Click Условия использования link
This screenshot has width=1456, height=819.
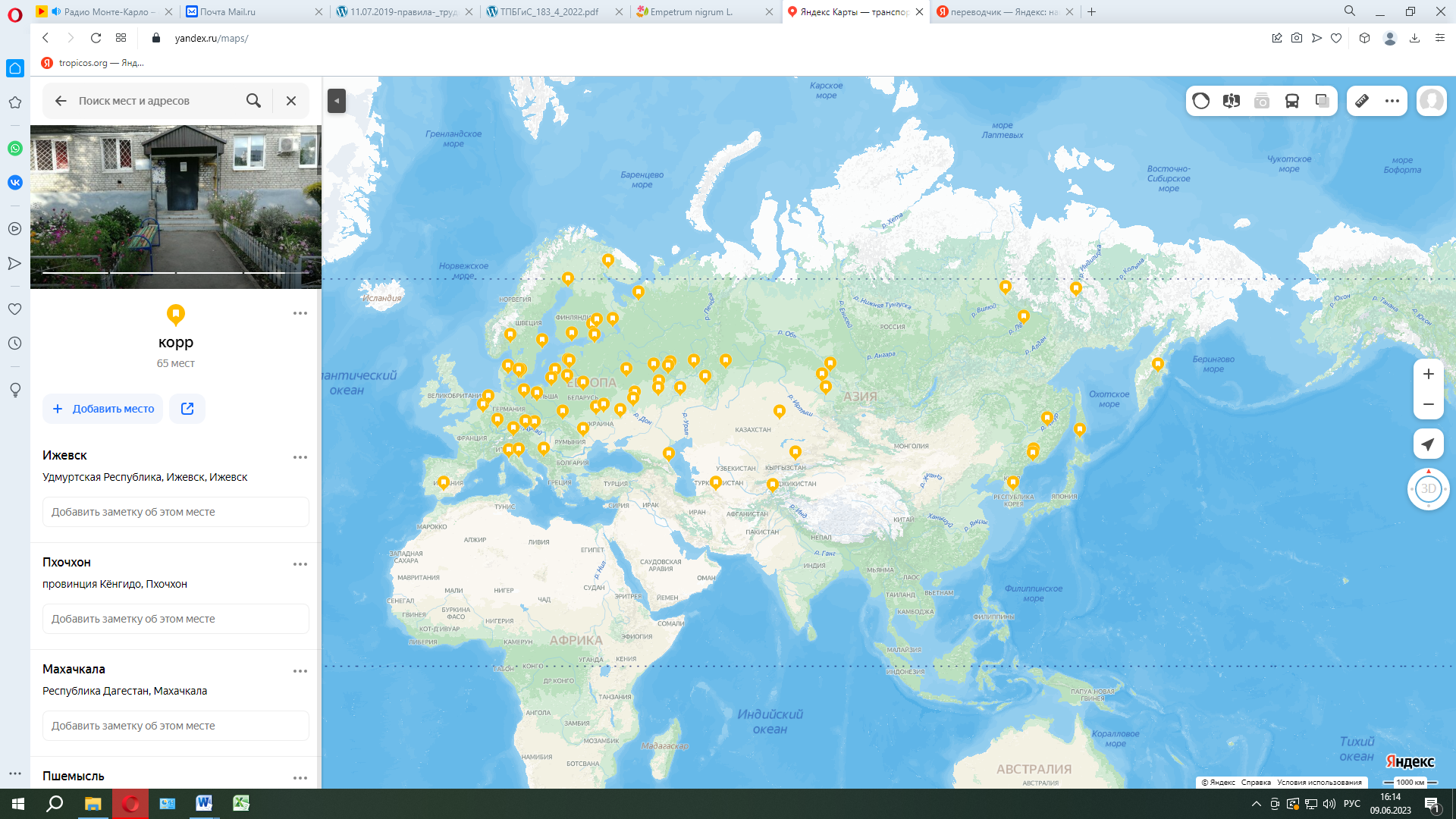pyautogui.click(x=1319, y=782)
